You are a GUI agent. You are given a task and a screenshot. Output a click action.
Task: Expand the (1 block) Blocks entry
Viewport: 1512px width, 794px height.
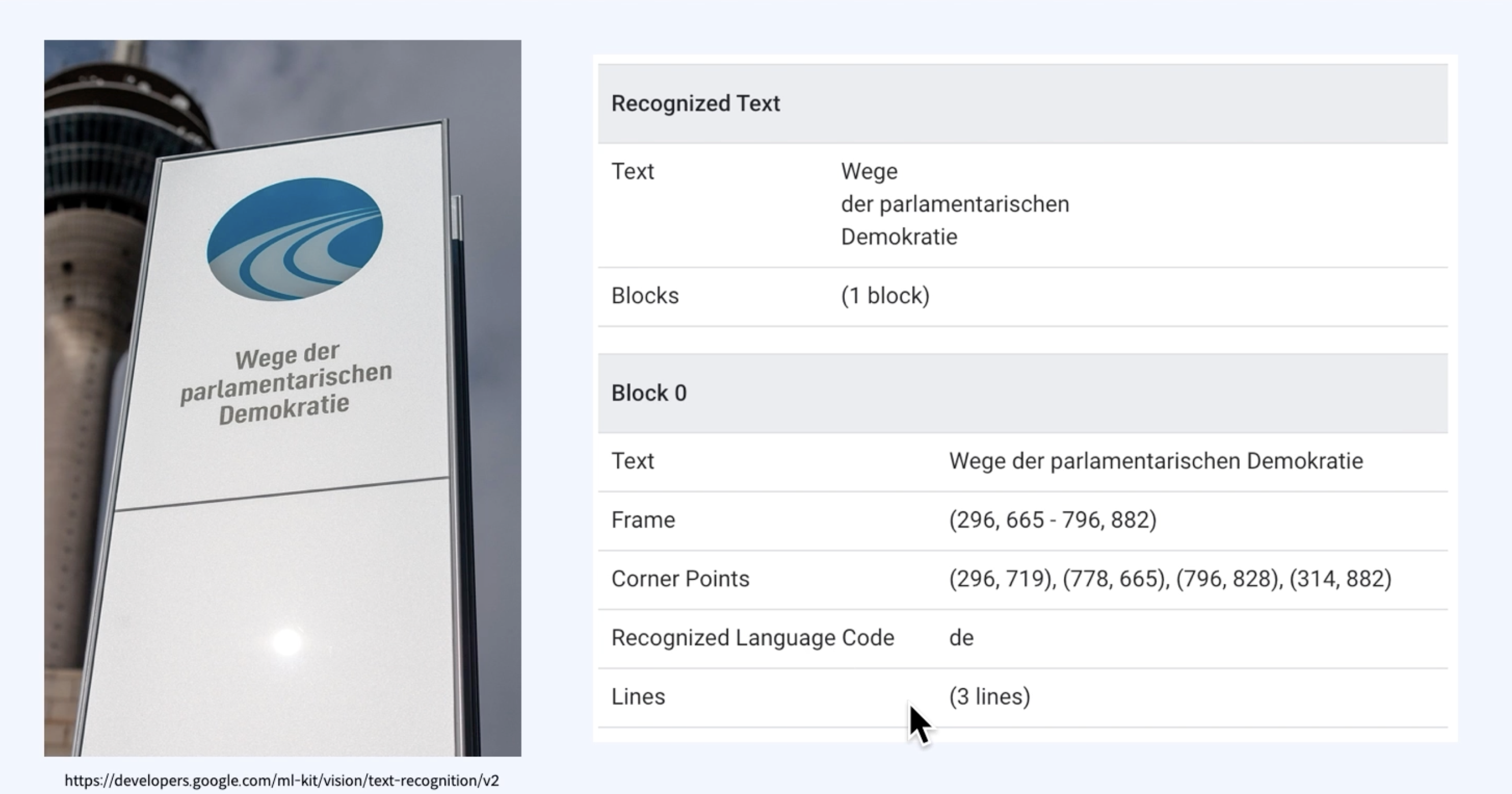point(885,296)
